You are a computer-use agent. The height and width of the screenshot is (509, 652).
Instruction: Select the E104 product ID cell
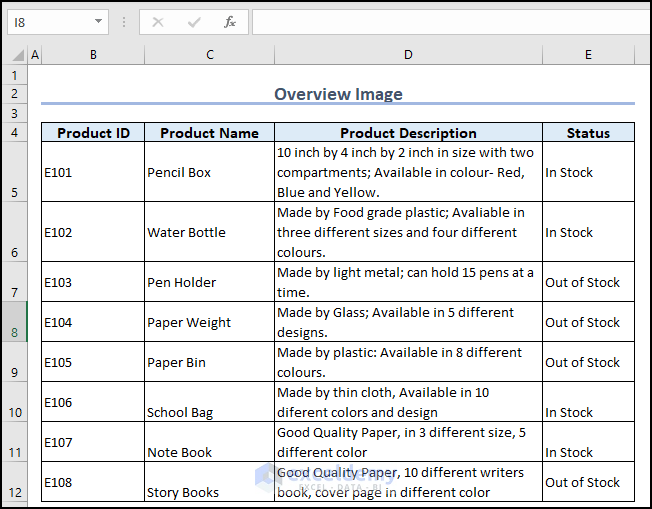click(93, 322)
